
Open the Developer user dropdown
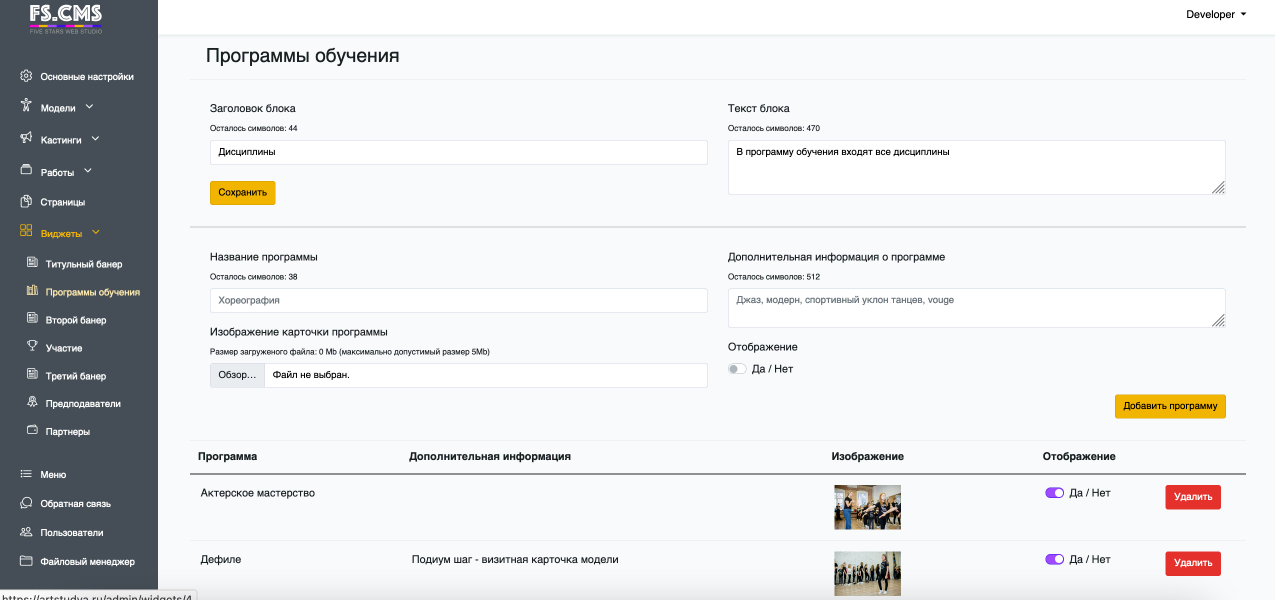[x=1215, y=15]
